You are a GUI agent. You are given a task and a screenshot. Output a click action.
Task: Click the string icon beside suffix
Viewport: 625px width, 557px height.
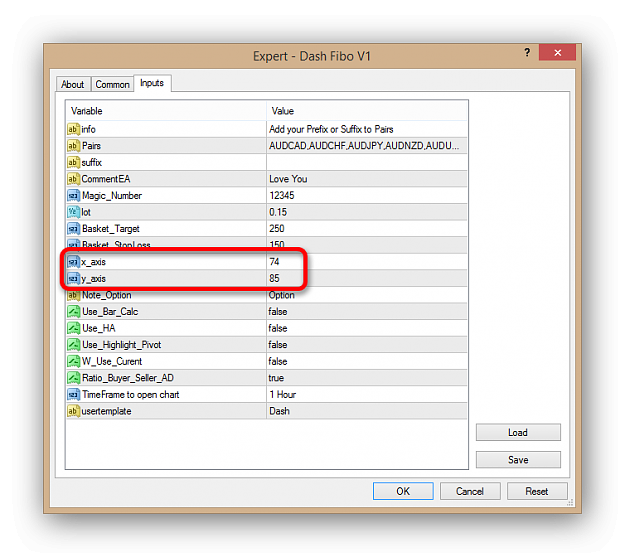[x=73, y=162]
